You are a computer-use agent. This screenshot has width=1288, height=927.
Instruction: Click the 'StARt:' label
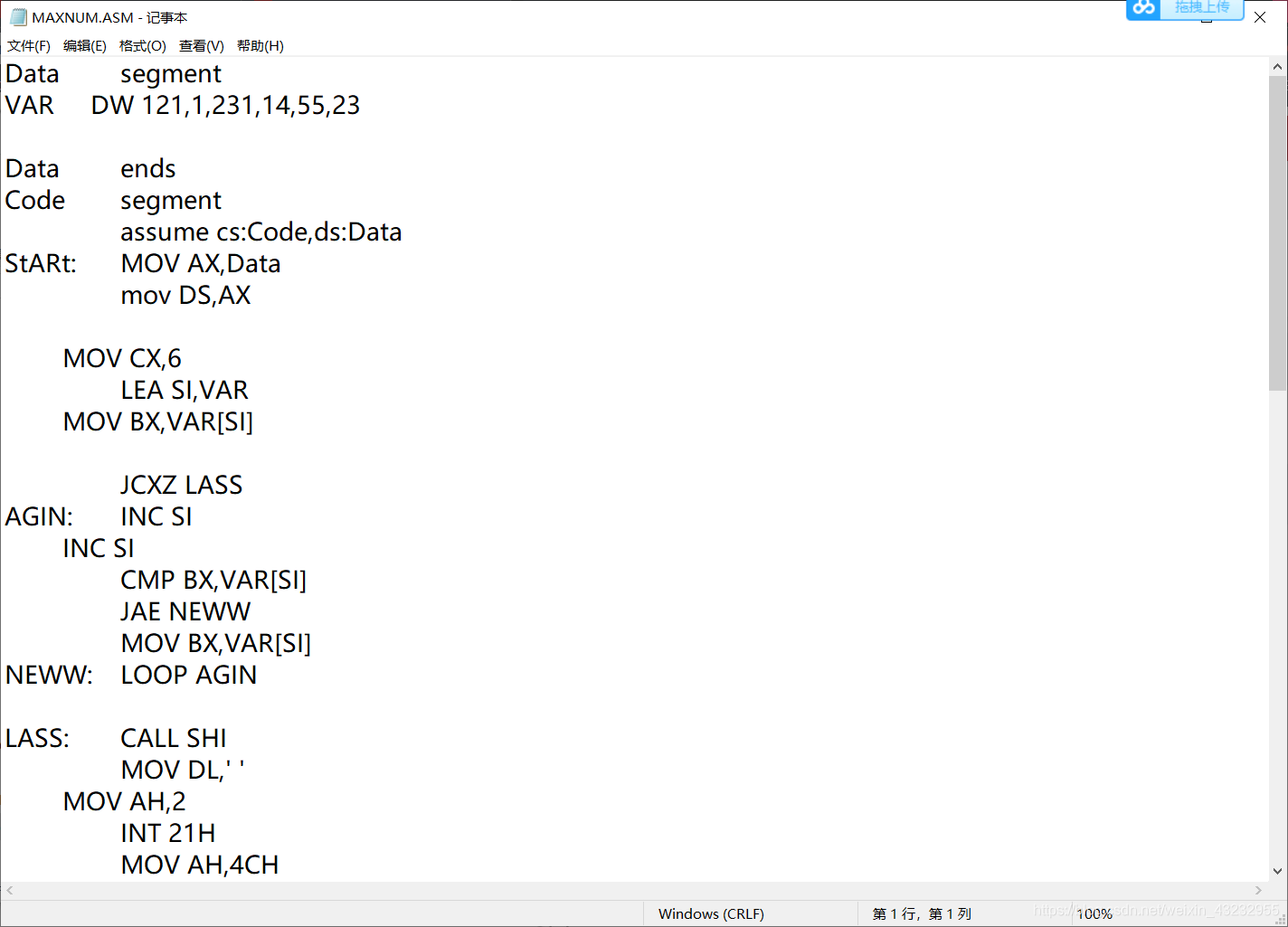(41, 264)
